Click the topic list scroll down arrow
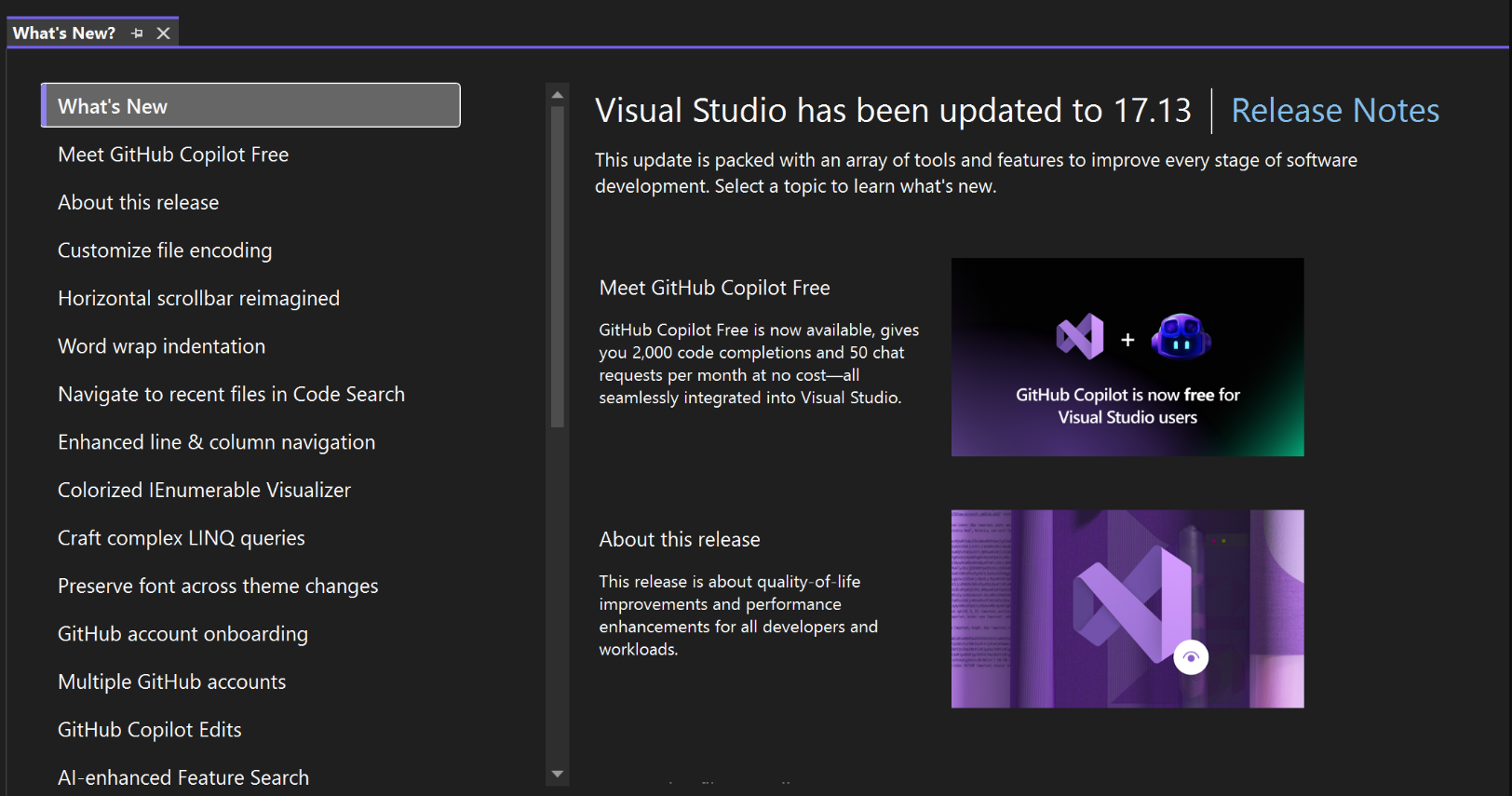Viewport: 1512px width, 796px height. click(558, 774)
